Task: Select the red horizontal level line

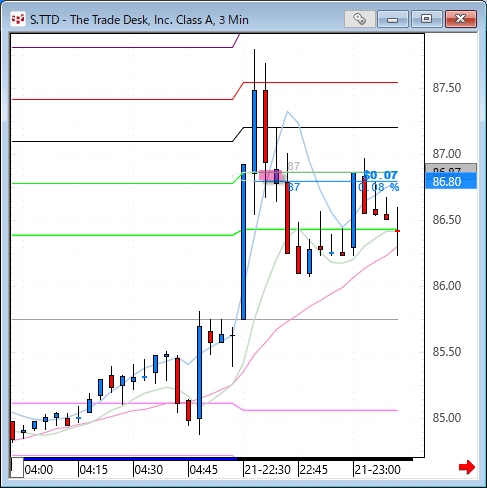Action: tap(321, 82)
